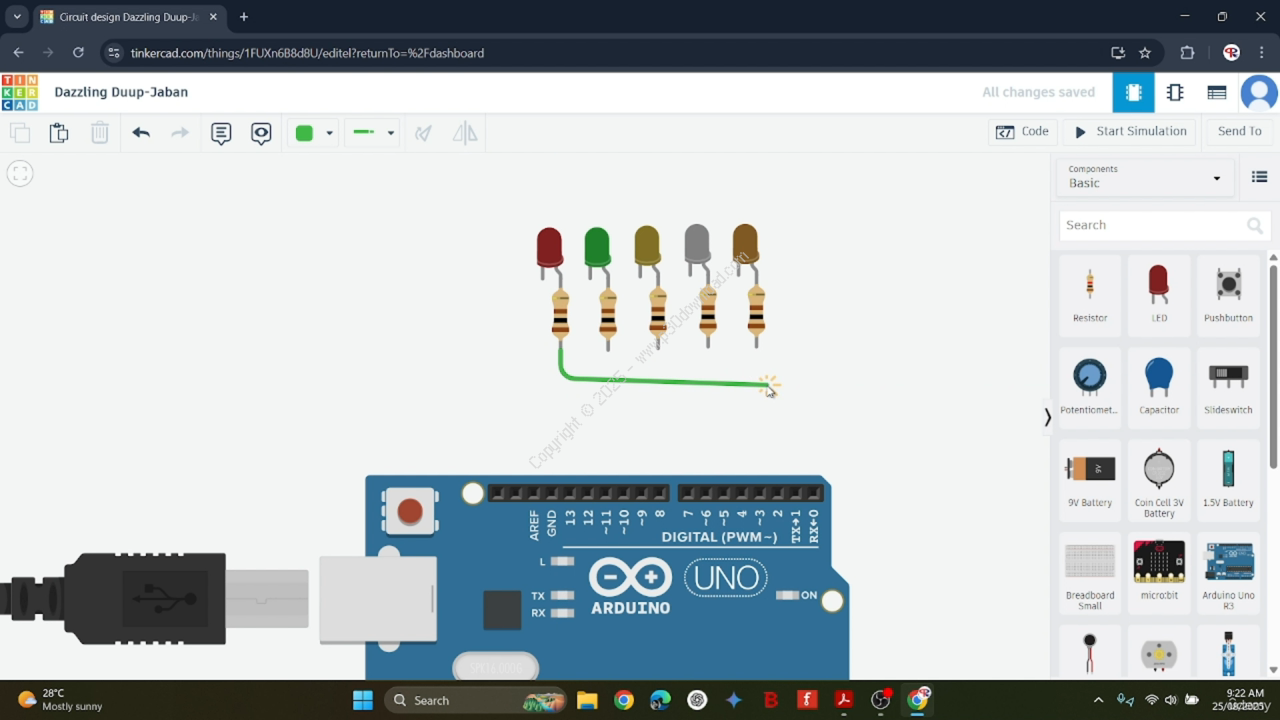1280x720 pixels.
Task: Open the Notes tool
Action: (x=221, y=133)
